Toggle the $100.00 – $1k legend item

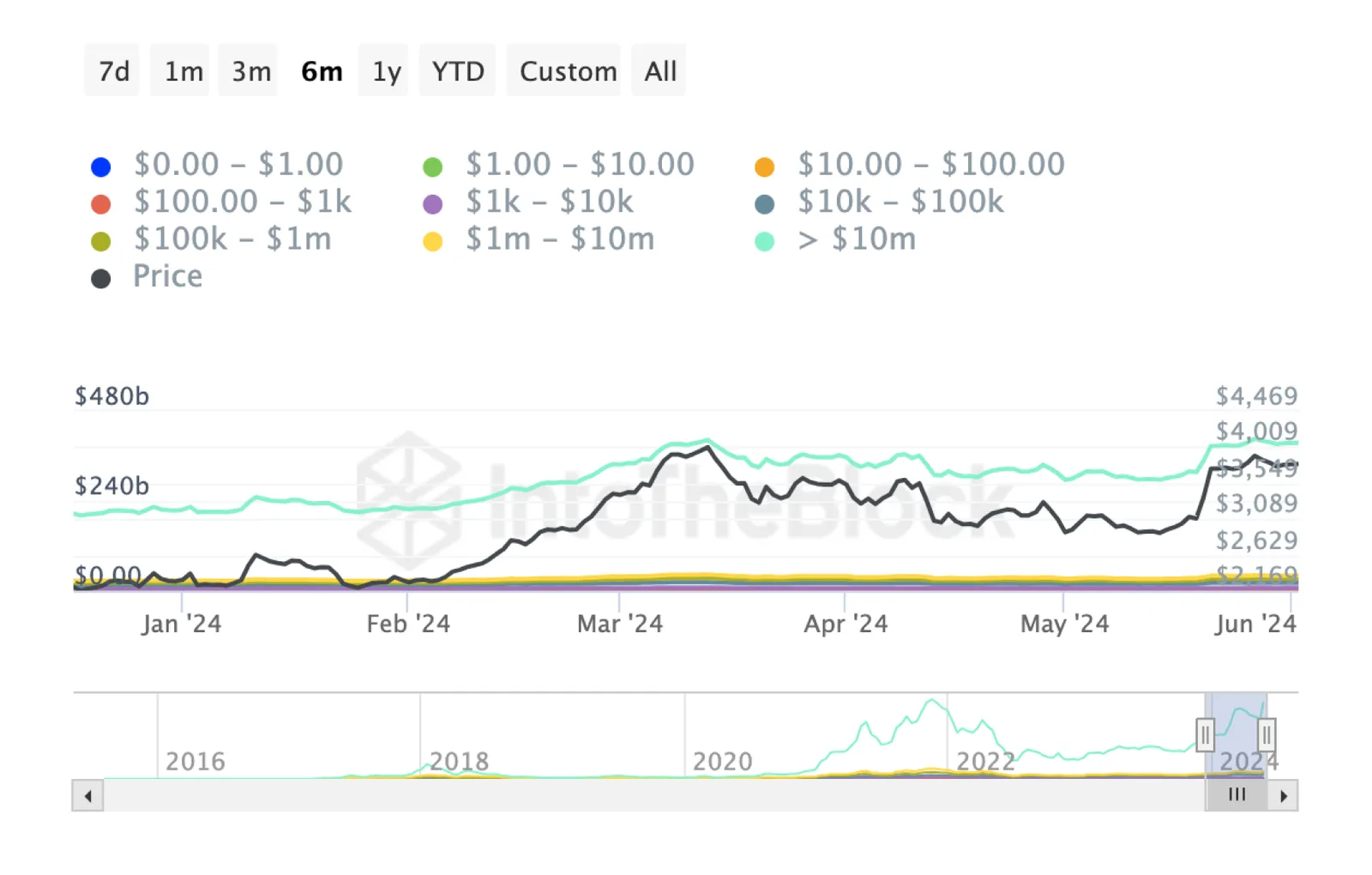point(221,202)
